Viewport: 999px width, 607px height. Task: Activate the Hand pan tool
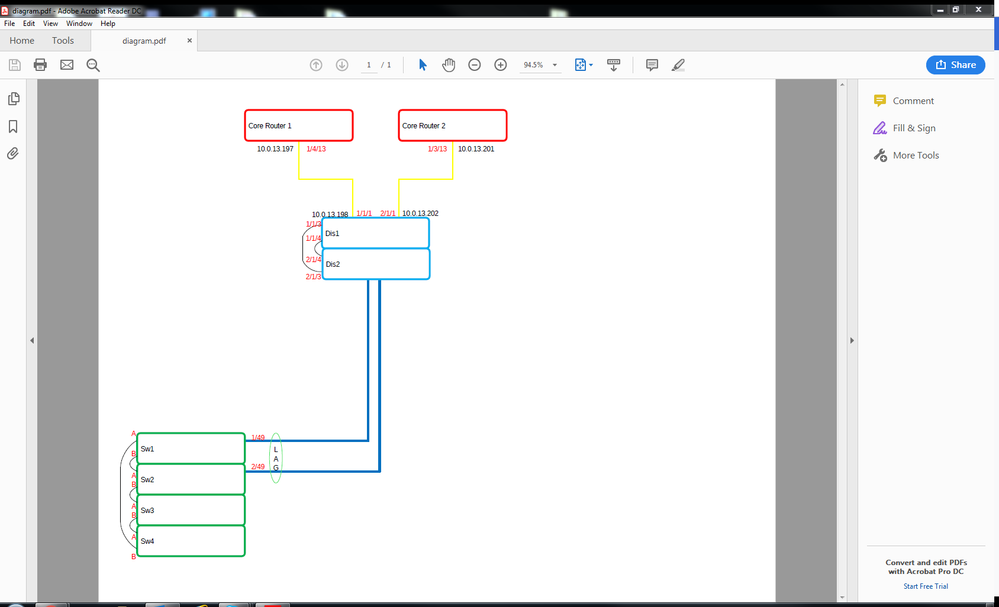point(449,65)
